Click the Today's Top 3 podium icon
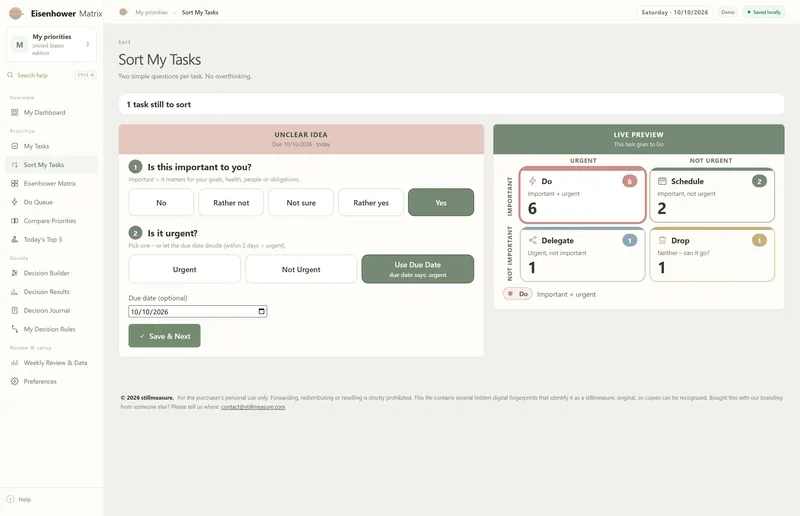800x516 pixels. pyautogui.click(x=14, y=239)
